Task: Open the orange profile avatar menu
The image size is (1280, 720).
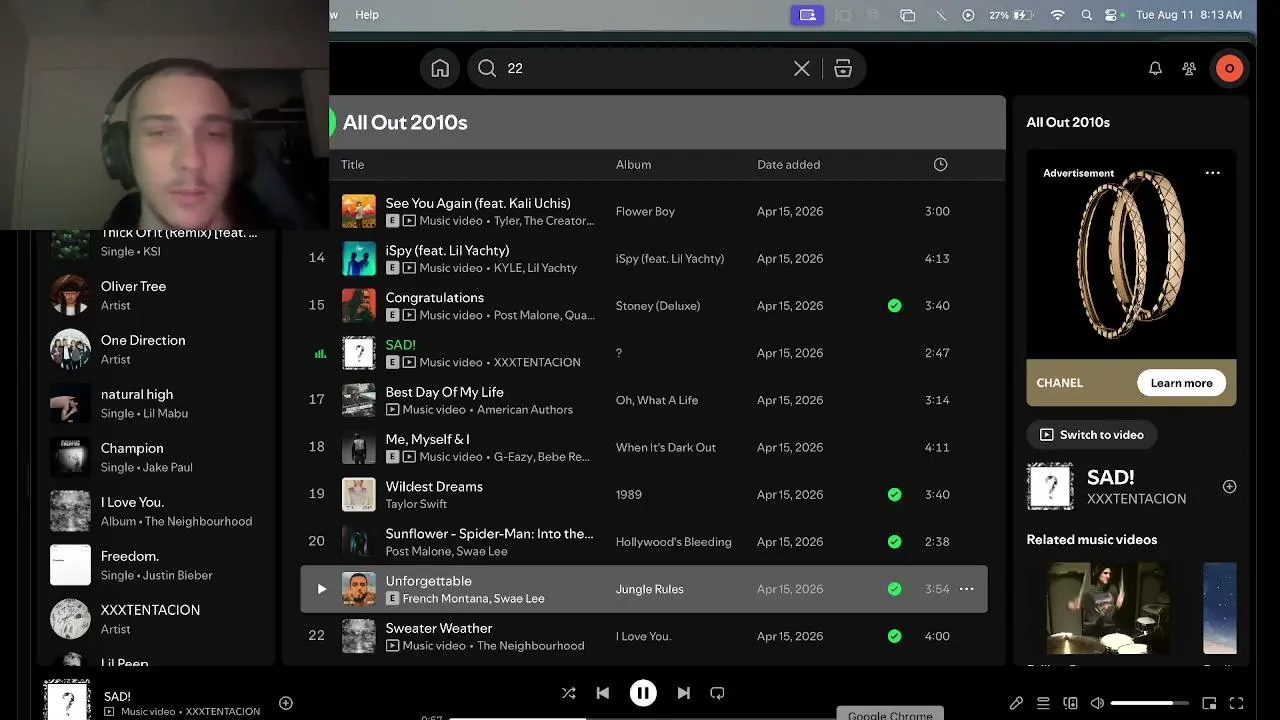Action: pos(1229,68)
